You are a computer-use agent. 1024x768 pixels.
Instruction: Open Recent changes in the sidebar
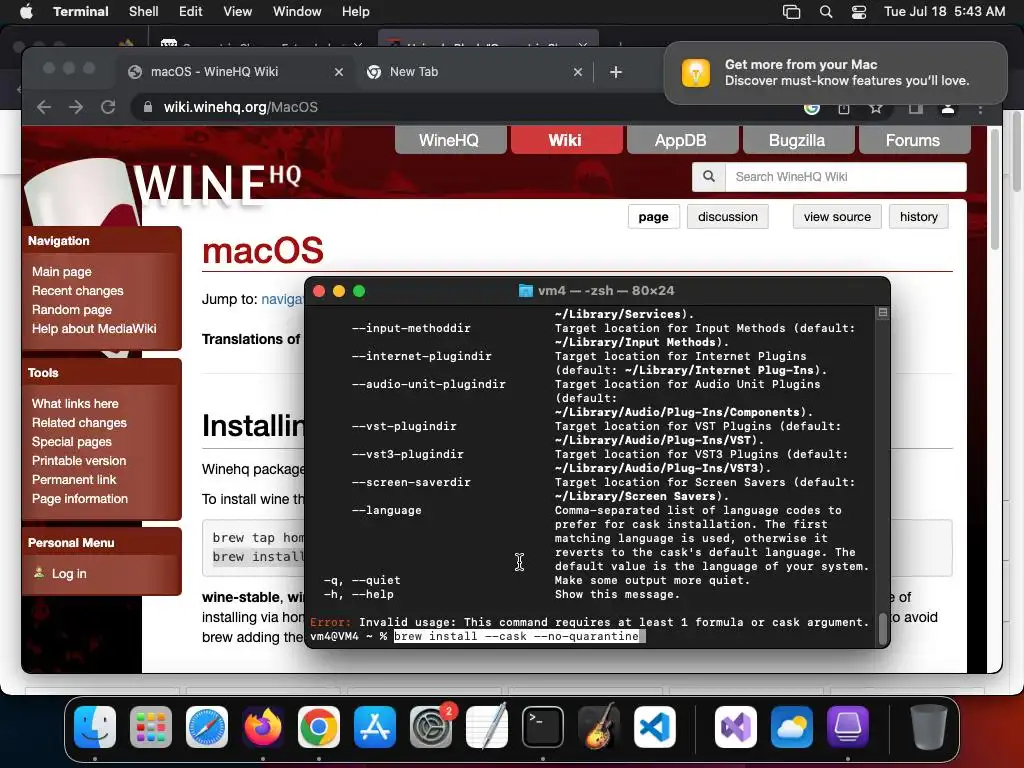pyautogui.click(x=78, y=291)
